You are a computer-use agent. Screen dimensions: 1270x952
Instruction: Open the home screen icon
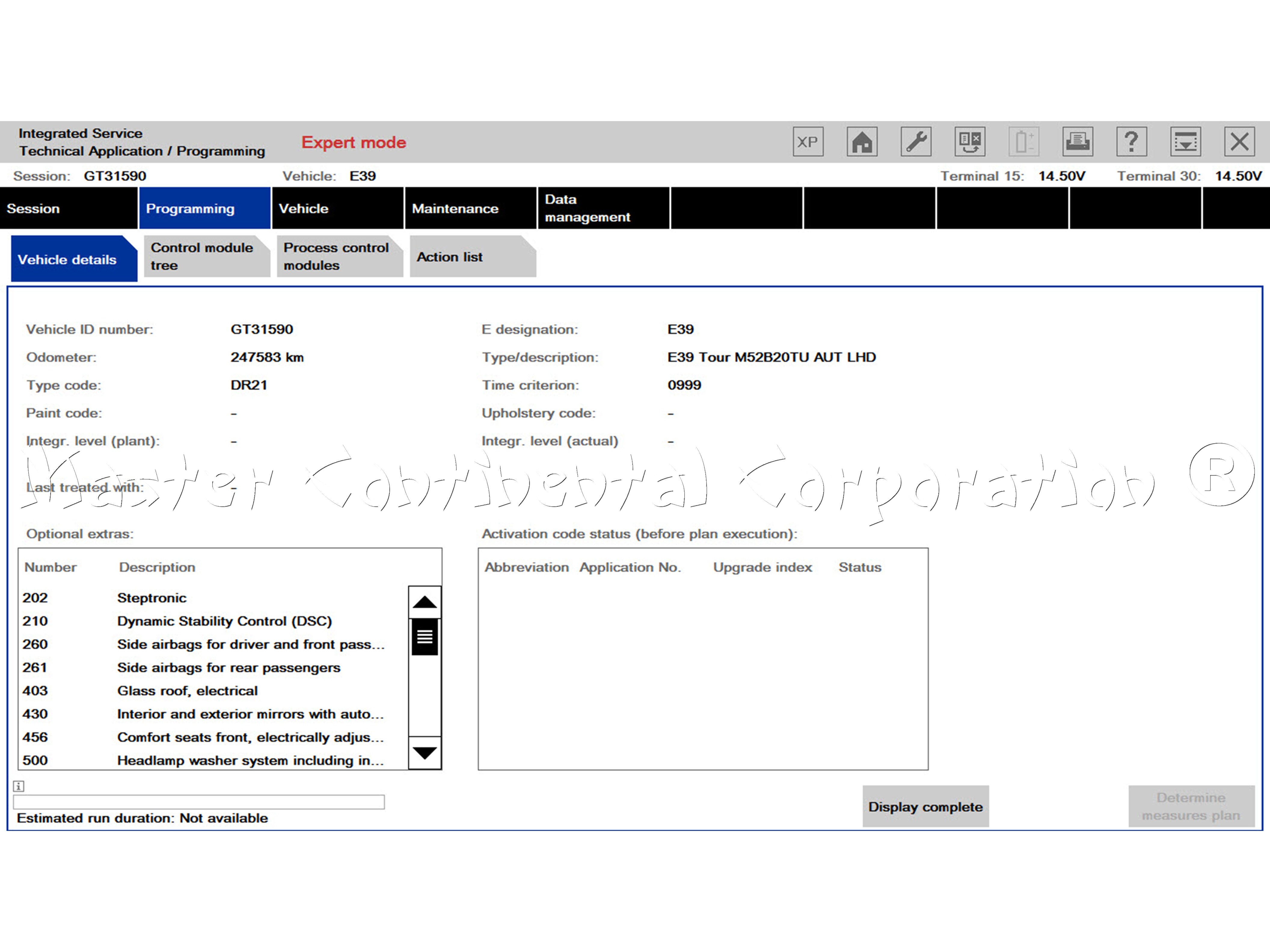(862, 142)
